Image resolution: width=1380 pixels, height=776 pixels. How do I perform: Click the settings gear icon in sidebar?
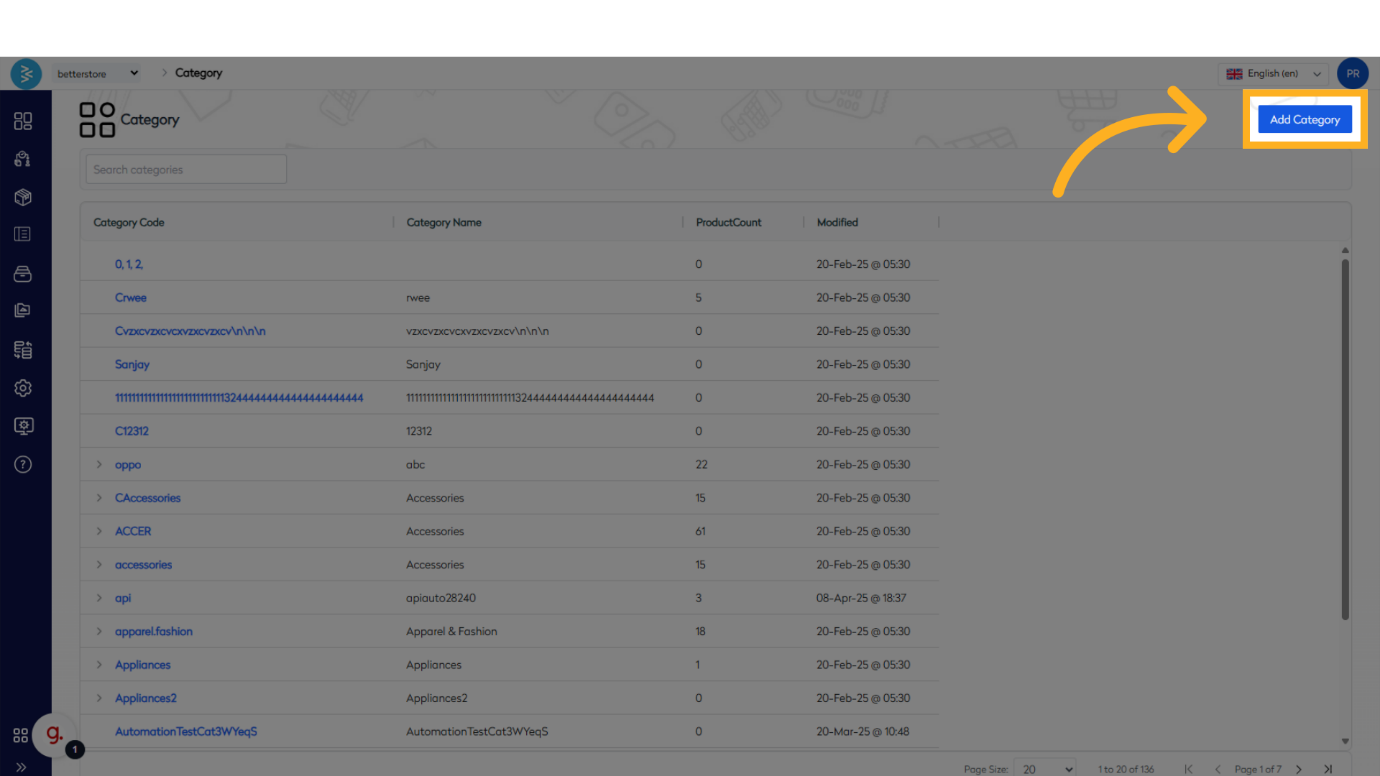[23, 388]
